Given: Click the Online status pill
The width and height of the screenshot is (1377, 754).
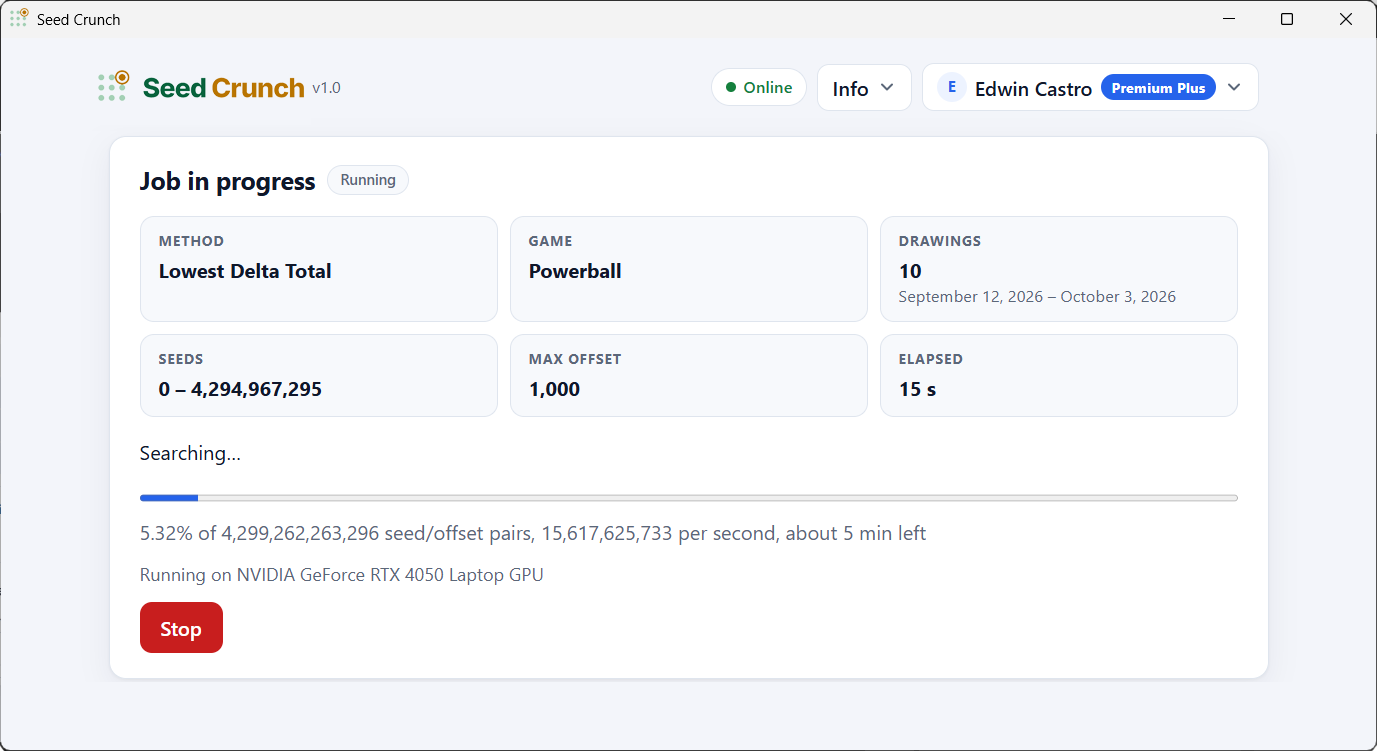Looking at the screenshot, I should (759, 88).
